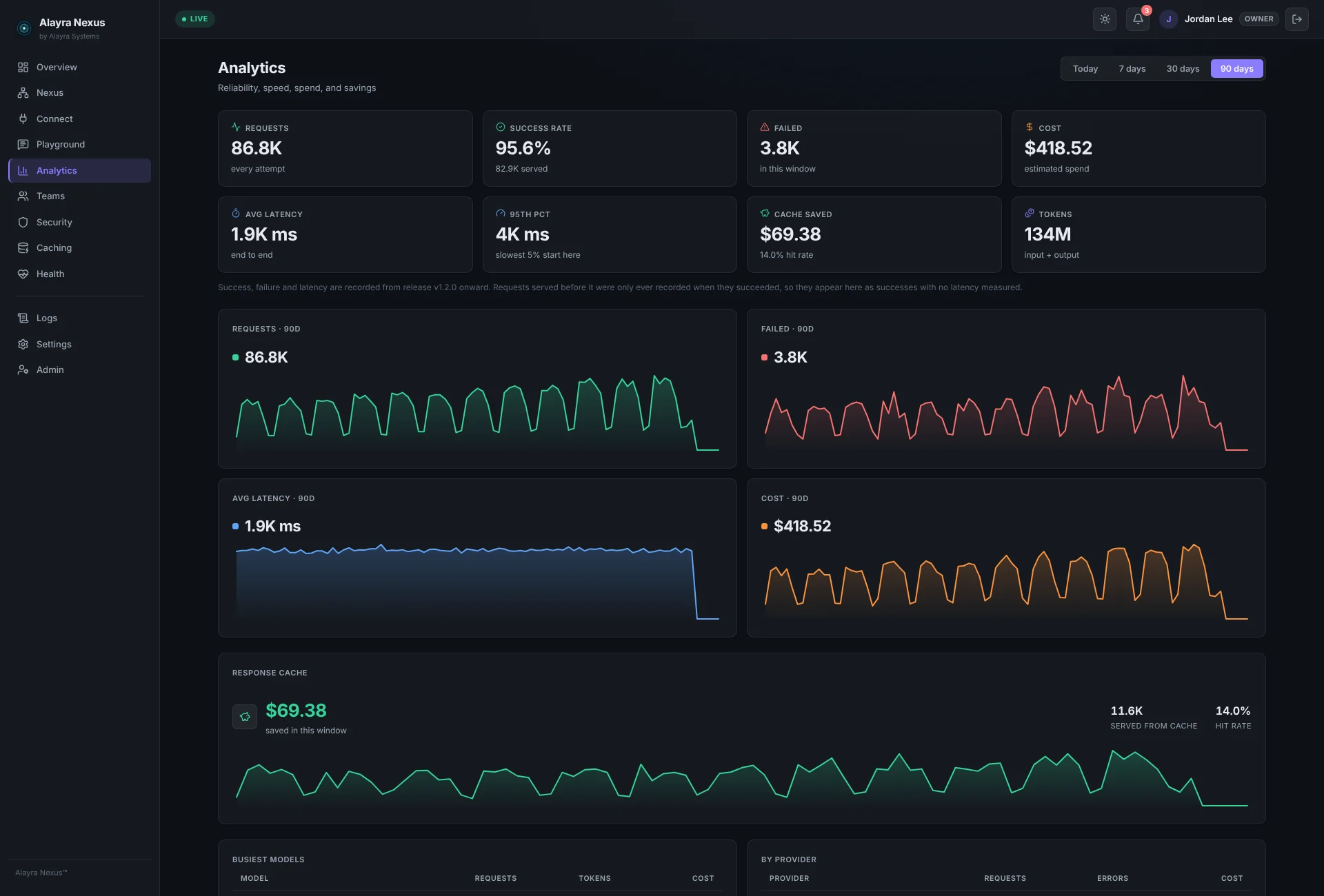Click the OWNER role badge
Viewport: 1324px width, 896px height.
pyautogui.click(x=1259, y=19)
